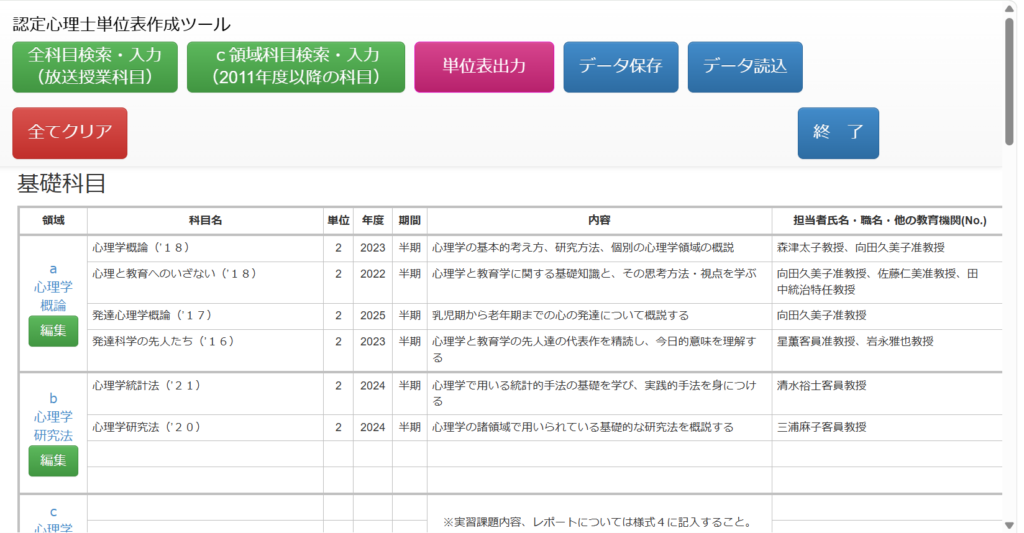Click the scrollbar up arrow
The height and width of the screenshot is (533, 1024).
click(1010, 9)
